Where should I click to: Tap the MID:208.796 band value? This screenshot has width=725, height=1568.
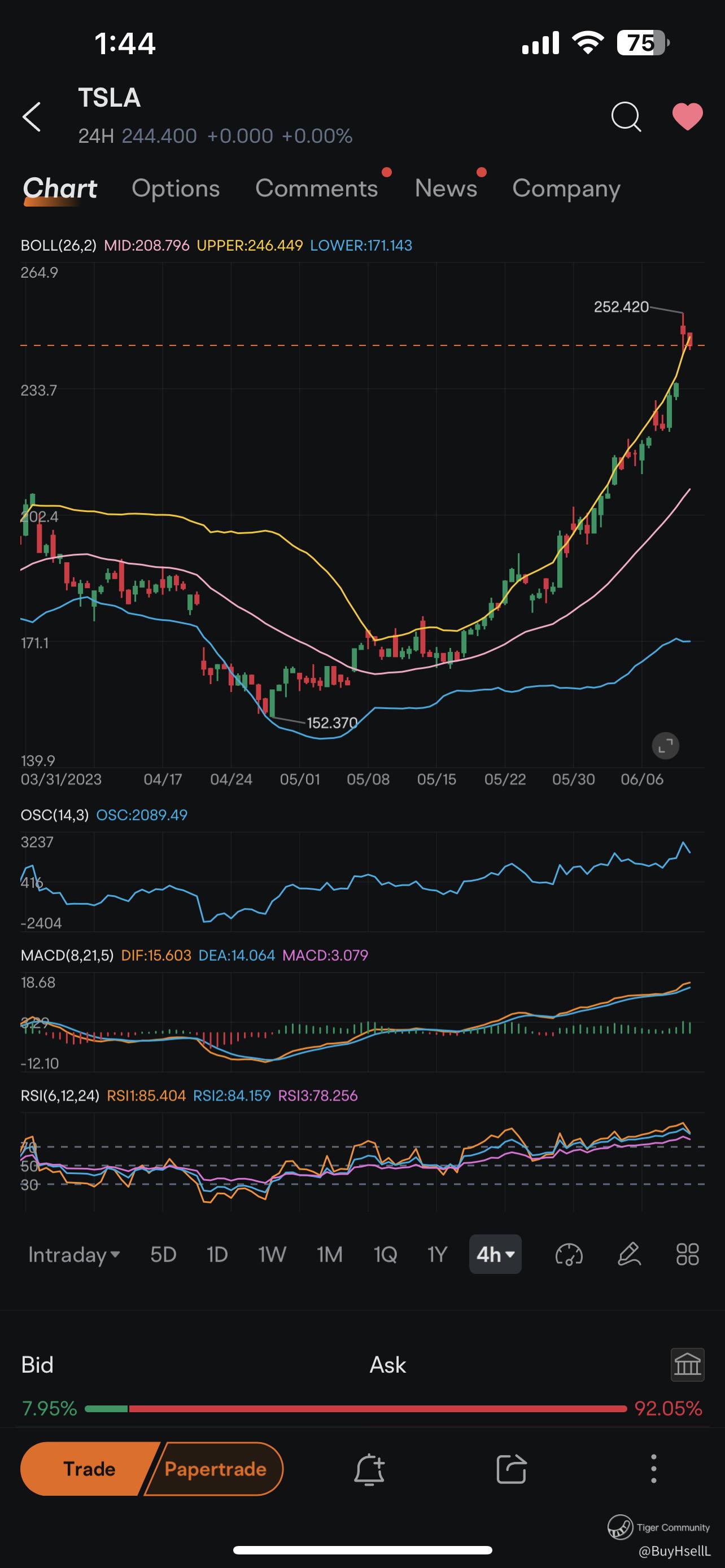point(147,246)
